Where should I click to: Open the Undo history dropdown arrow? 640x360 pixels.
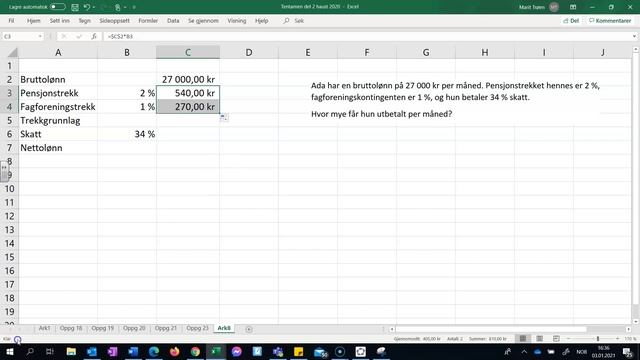pos(94,7)
